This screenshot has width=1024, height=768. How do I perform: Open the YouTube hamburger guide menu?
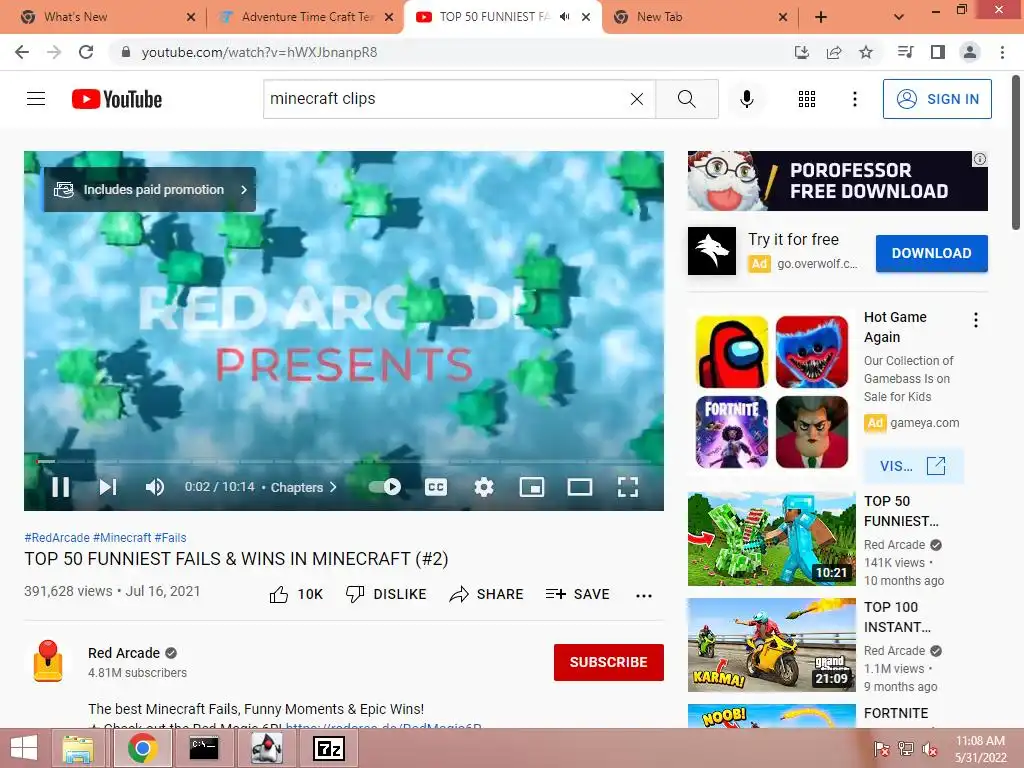coord(36,99)
